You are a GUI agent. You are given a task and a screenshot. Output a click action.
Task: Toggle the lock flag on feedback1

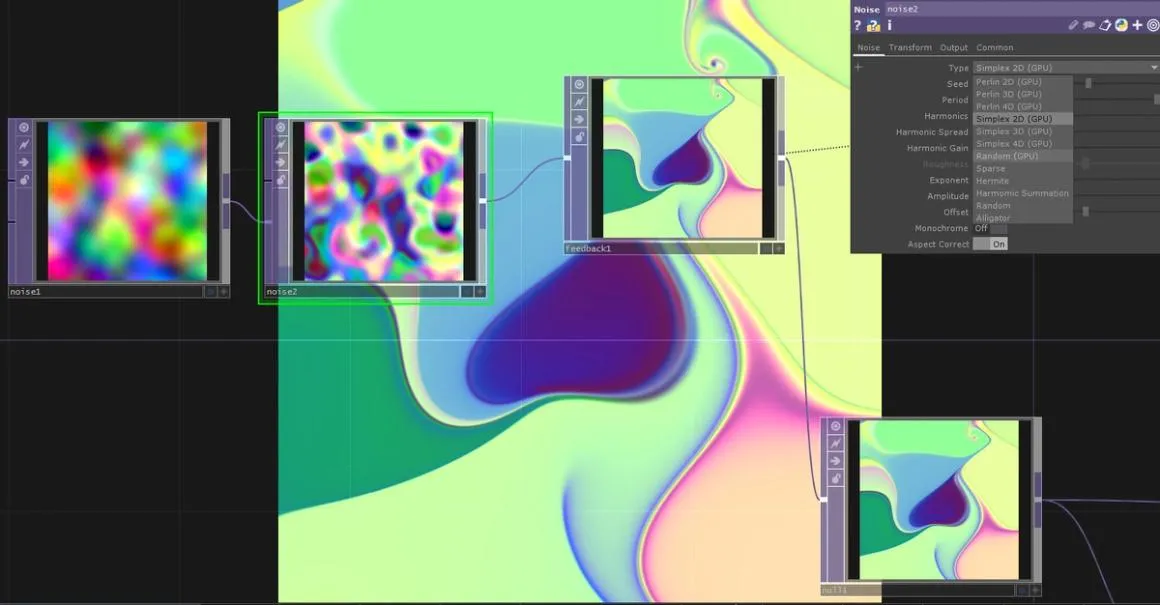tap(579, 137)
